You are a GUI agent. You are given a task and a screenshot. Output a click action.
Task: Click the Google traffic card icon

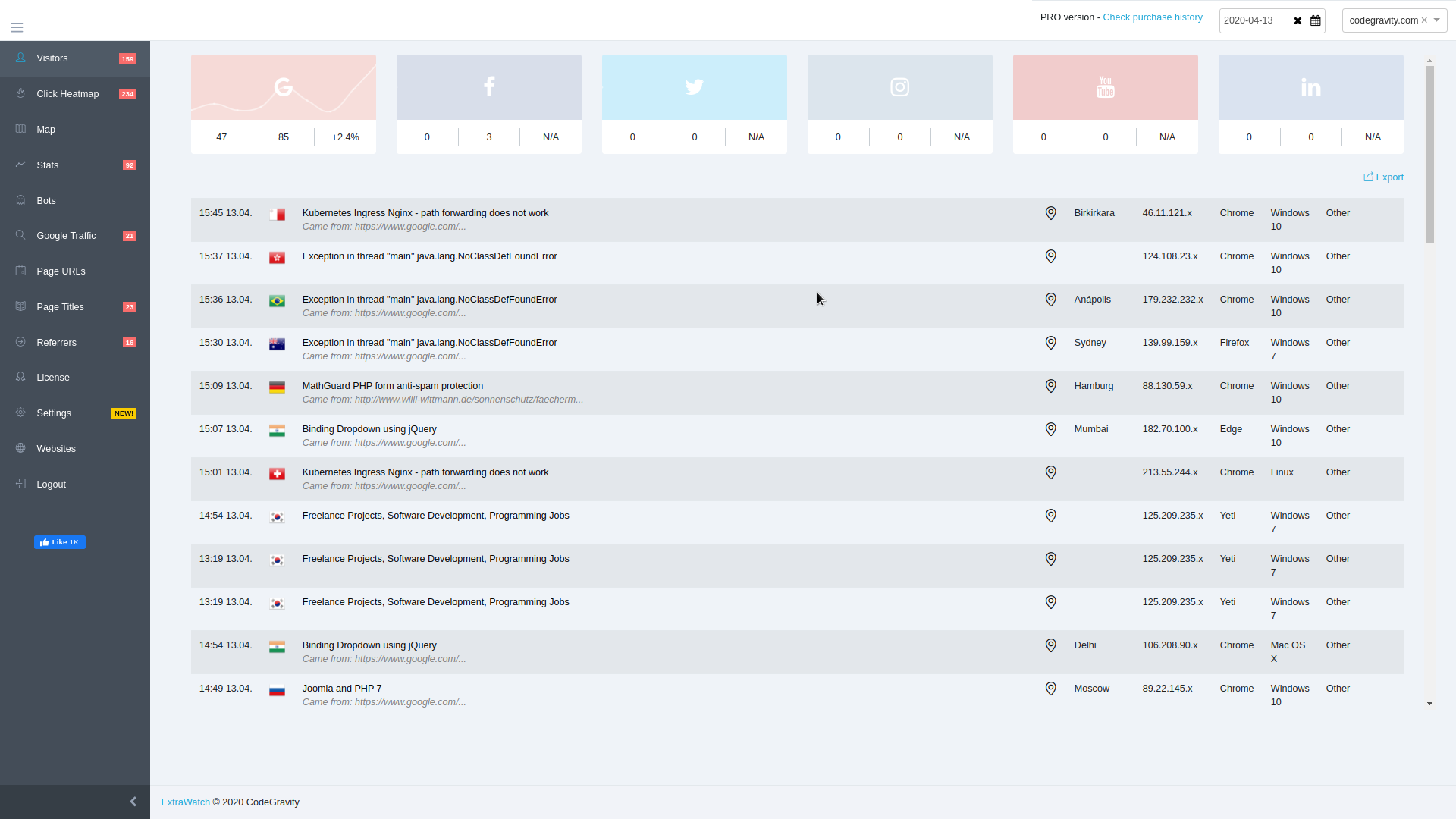[x=284, y=87]
